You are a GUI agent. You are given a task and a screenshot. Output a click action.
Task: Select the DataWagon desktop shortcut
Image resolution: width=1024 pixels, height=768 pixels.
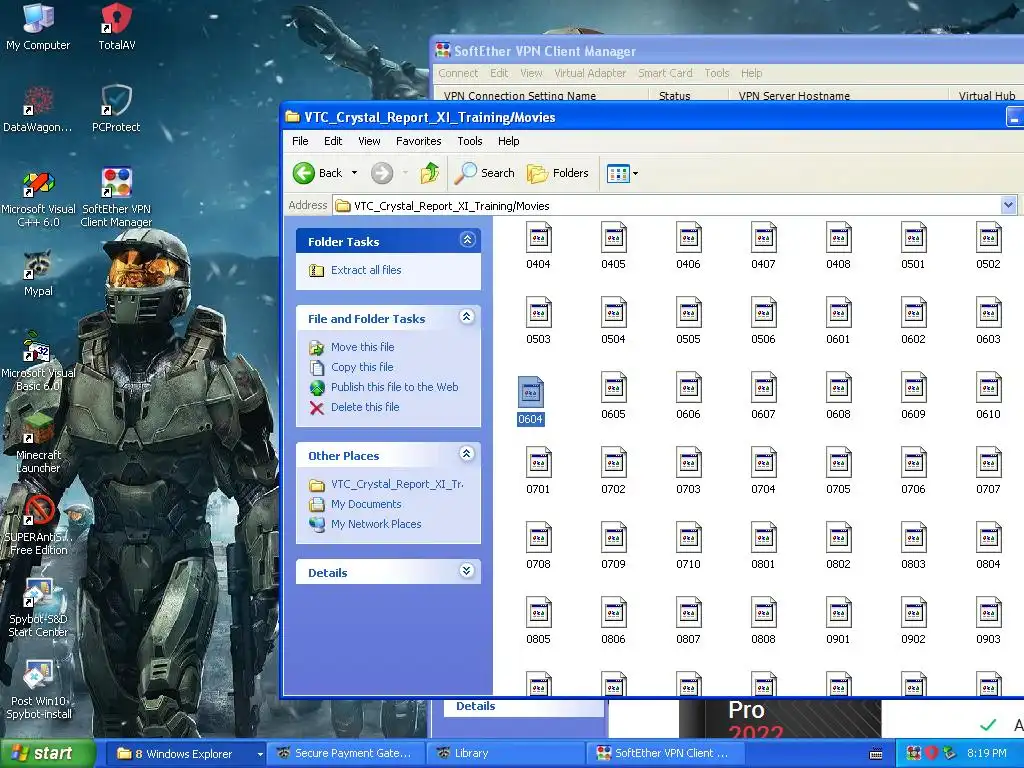[38, 108]
